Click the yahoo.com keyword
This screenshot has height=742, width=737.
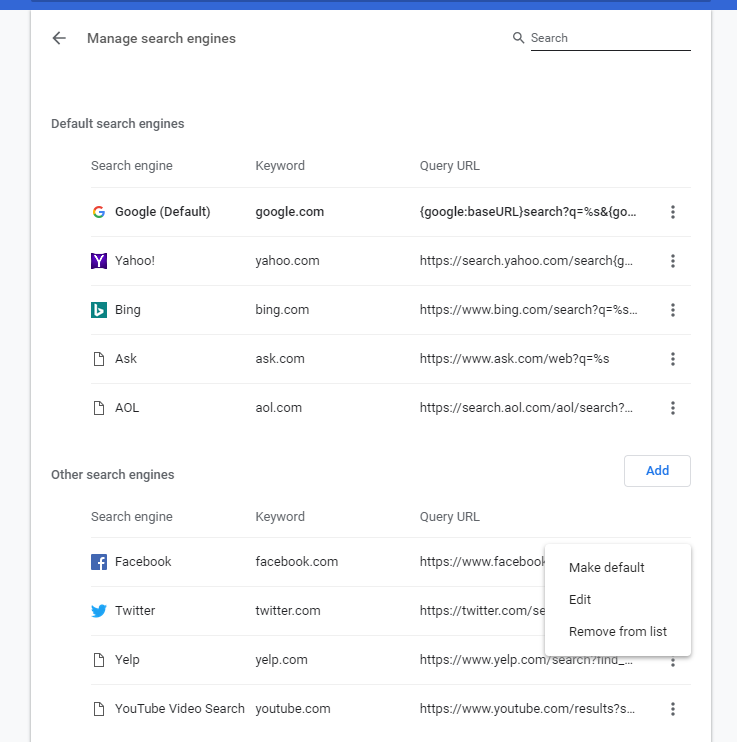point(287,261)
